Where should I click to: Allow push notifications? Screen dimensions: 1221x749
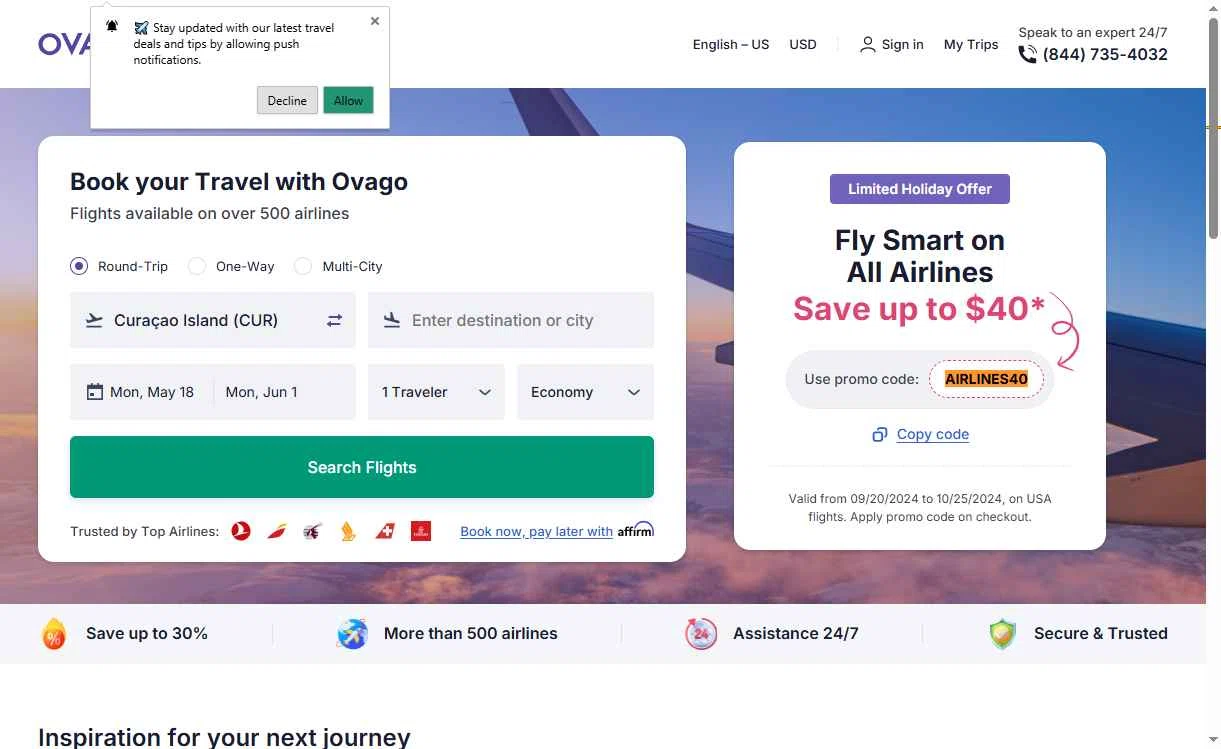coord(348,100)
